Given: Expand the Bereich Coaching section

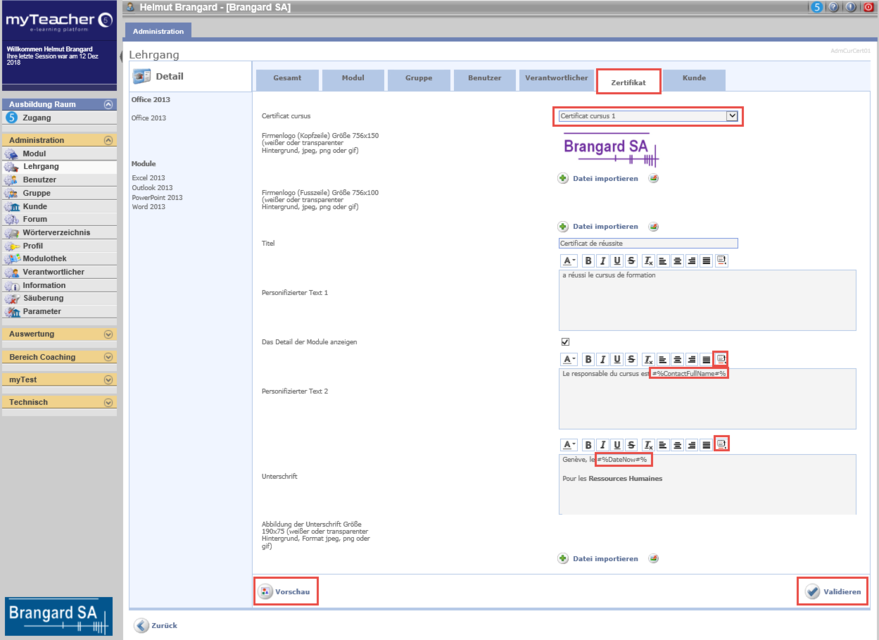Looking at the screenshot, I should (x=108, y=357).
